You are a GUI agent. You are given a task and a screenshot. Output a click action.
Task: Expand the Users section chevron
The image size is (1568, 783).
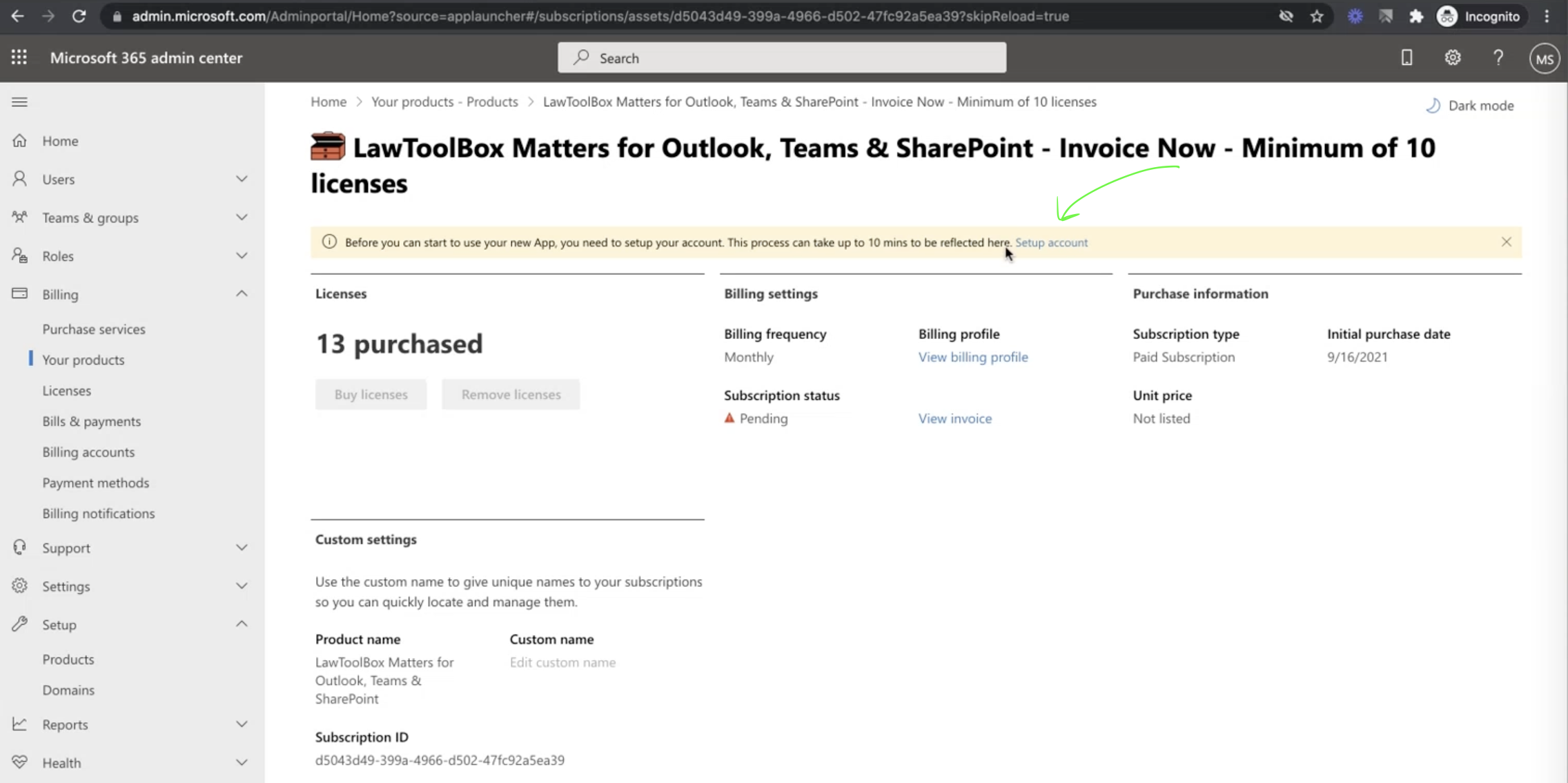[241, 179]
